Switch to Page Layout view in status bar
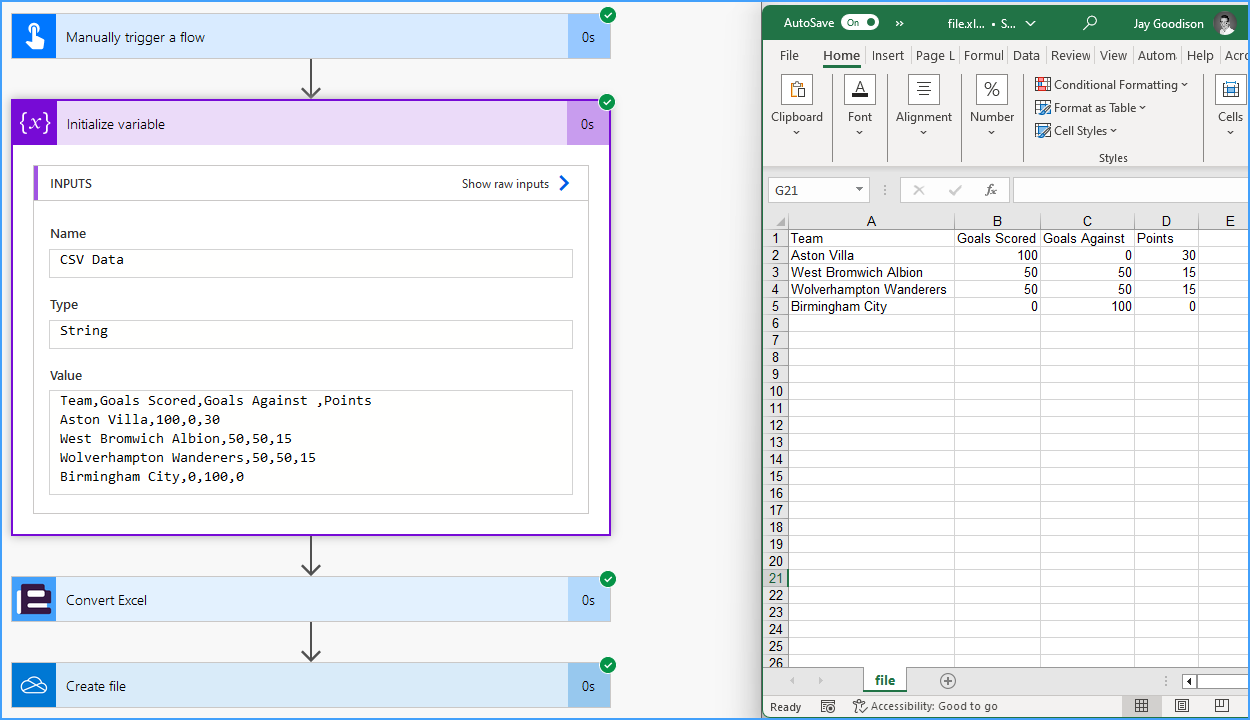The width and height of the screenshot is (1250, 720). pyautogui.click(x=1182, y=706)
